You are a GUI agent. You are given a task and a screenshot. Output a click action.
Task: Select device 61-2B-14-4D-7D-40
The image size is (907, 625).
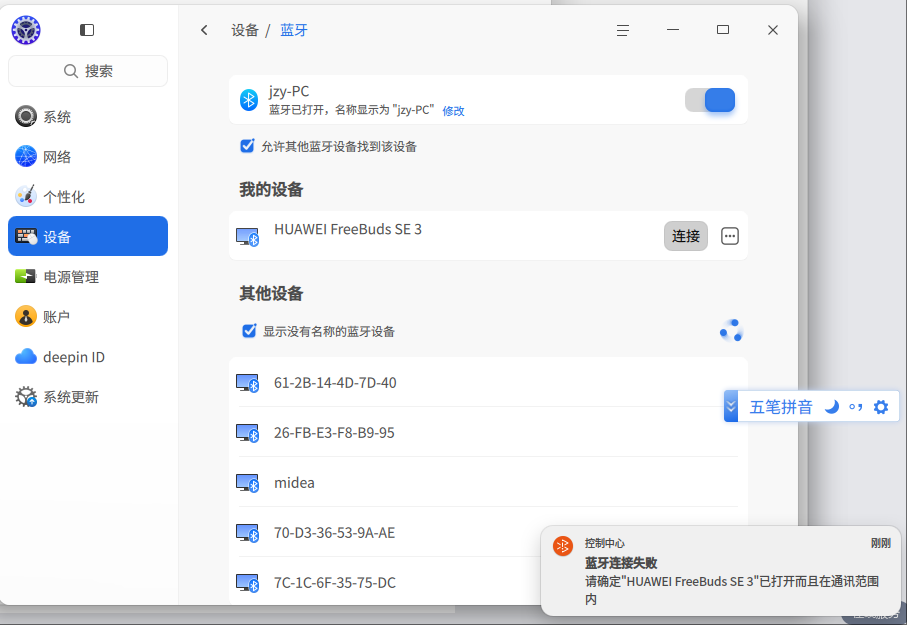[488, 383]
